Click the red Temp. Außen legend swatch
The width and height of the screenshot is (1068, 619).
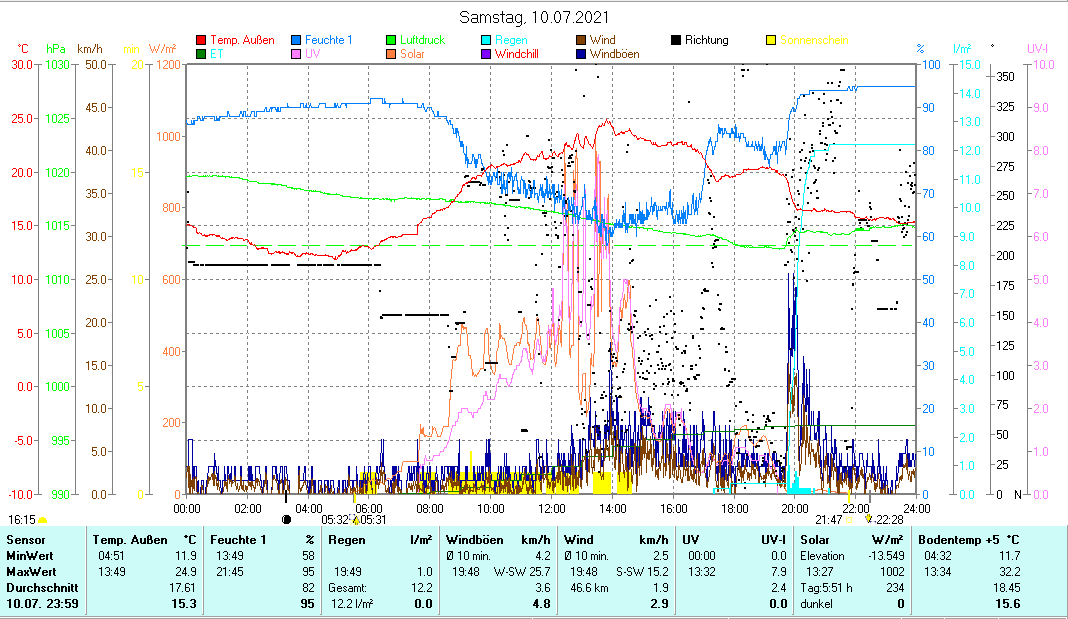(x=202, y=41)
